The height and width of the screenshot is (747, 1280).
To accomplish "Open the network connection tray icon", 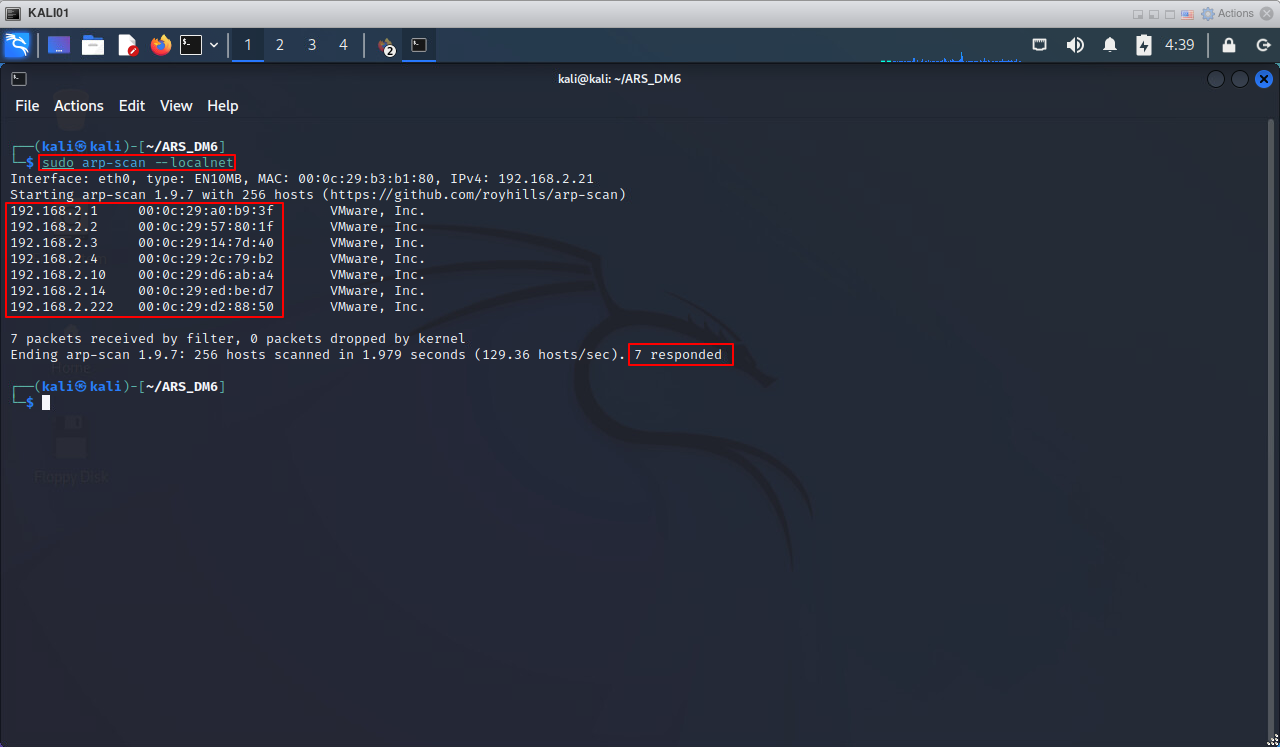I will pyautogui.click(x=1040, y=45).
